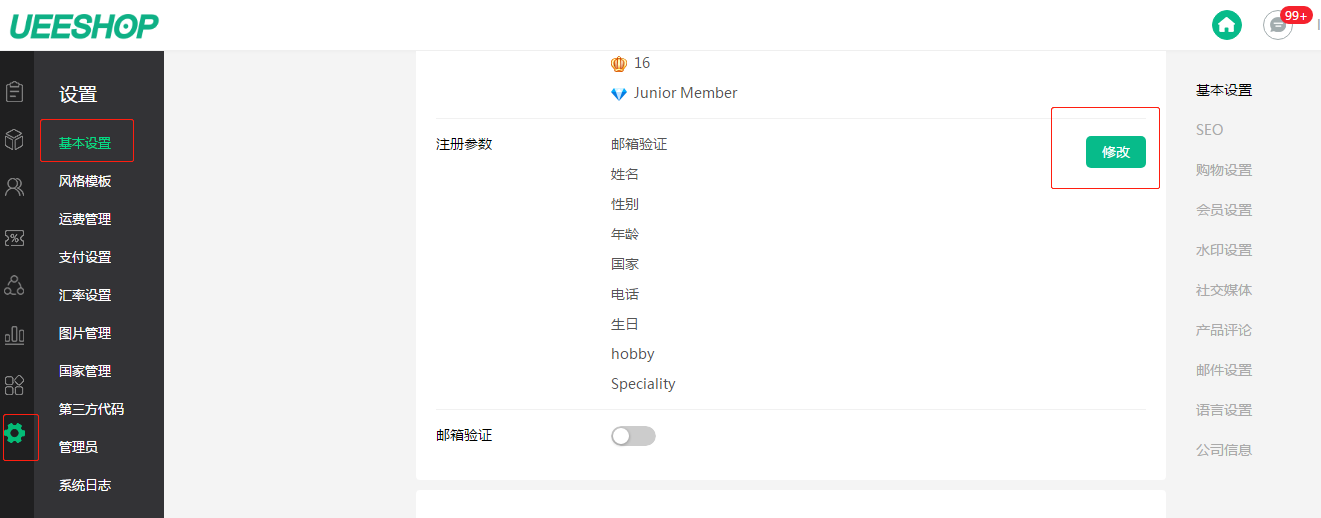Click the green settings gear icon

coord(15,433)
